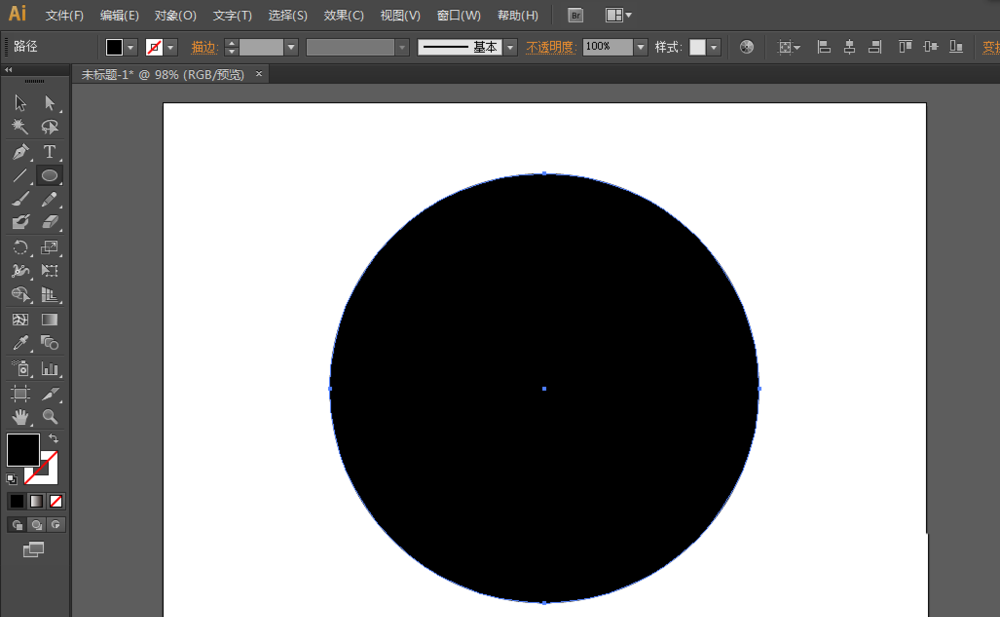Expand the 基本 brush definition dropdown
The image size is (1000, 617).
click(510, 47)
